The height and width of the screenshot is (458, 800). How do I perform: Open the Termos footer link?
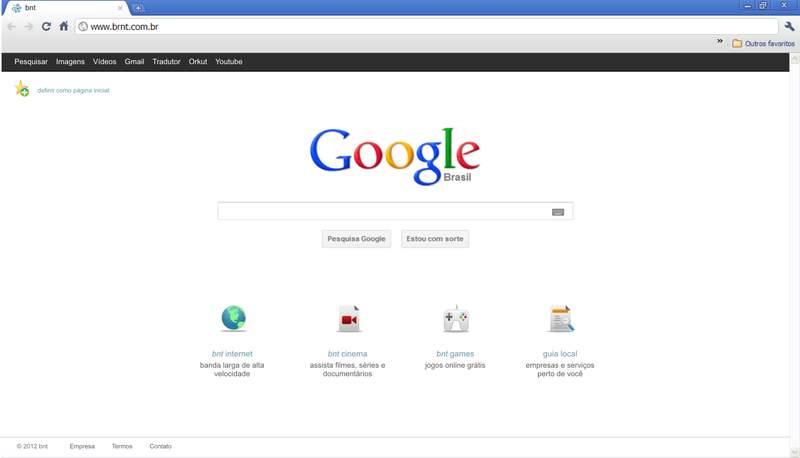122,446
